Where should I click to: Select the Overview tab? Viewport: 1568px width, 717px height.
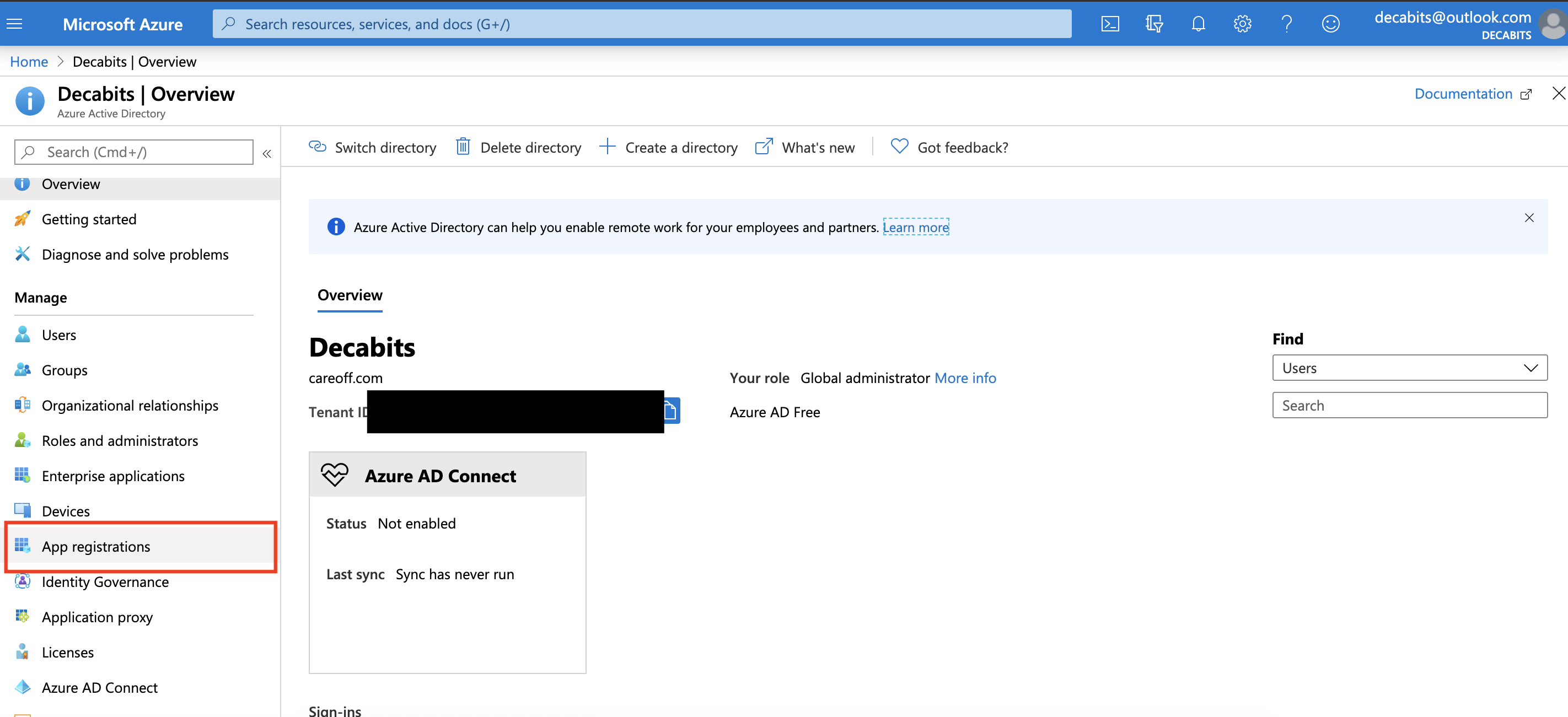pos(350,295)
